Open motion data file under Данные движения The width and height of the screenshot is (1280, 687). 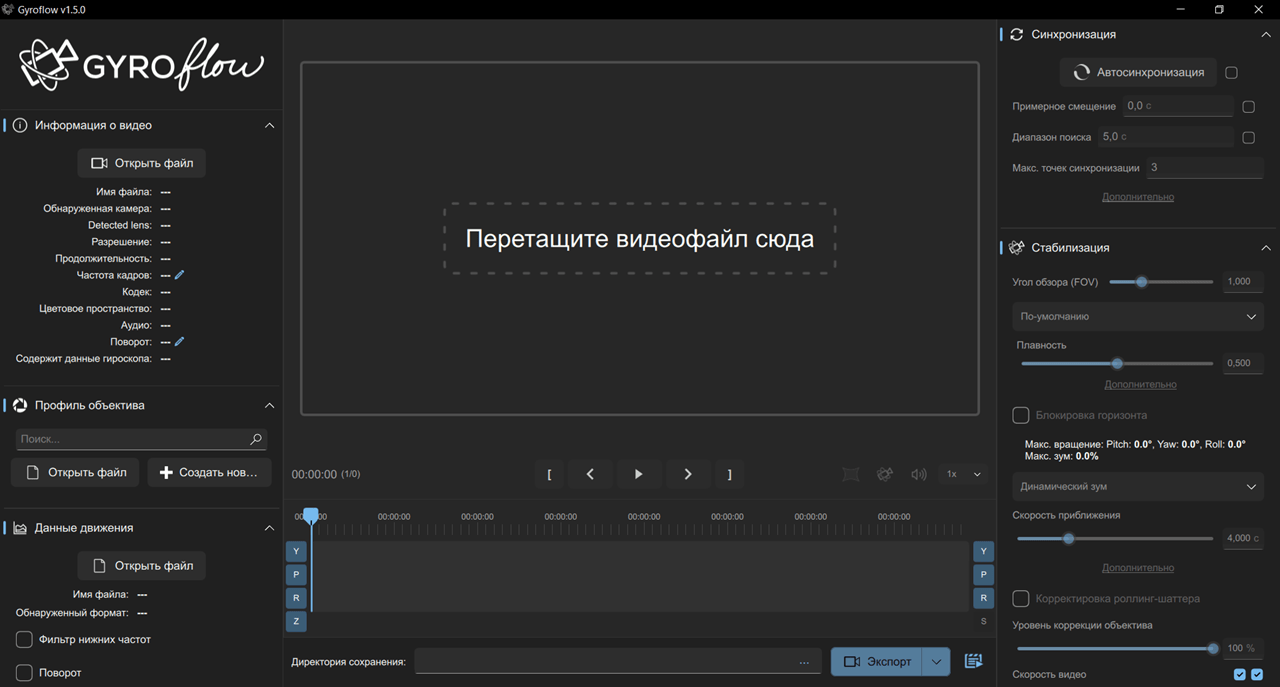tap(142, 565)
